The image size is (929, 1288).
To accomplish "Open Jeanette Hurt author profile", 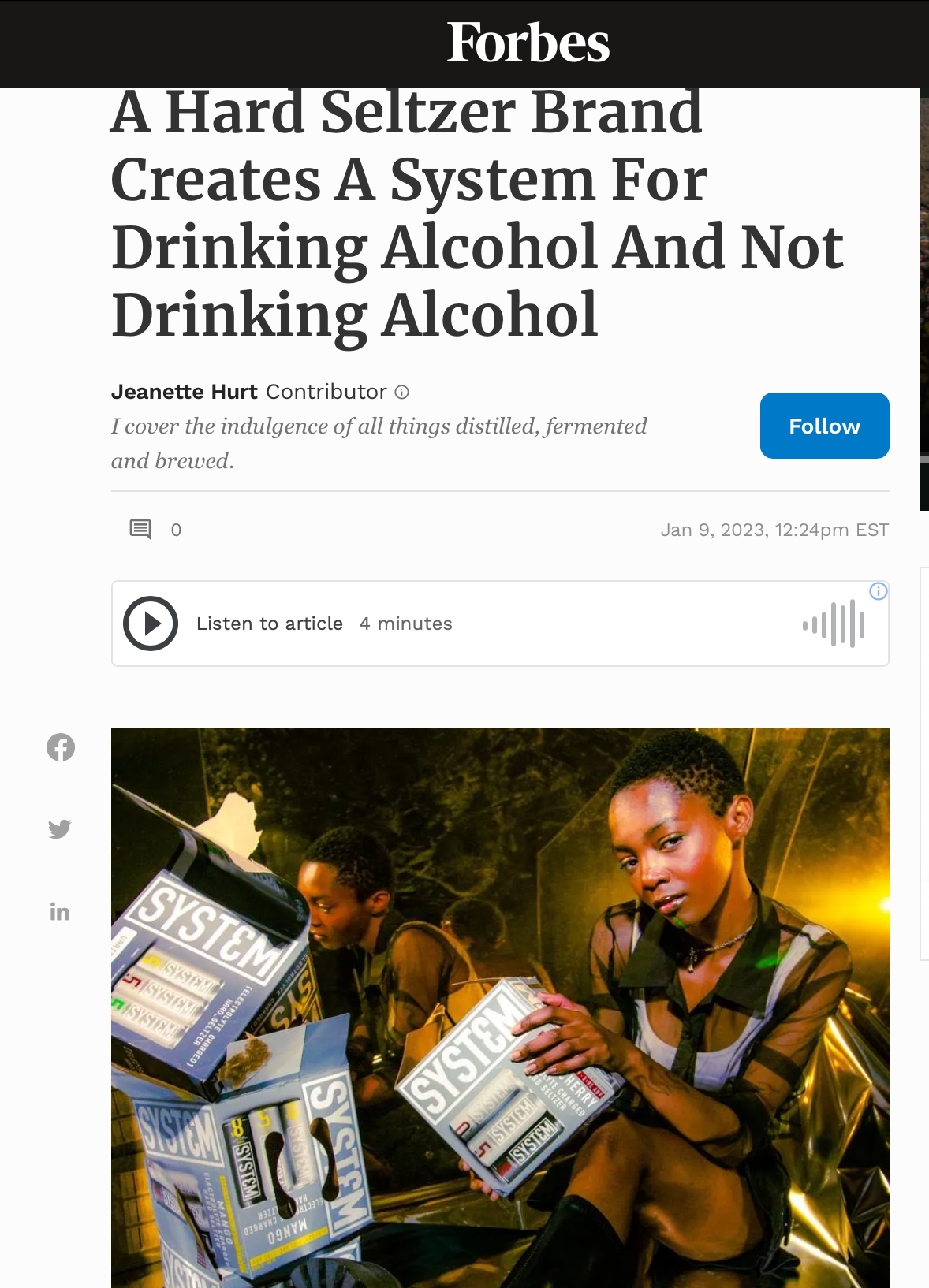I will click(x=185, y=392).
